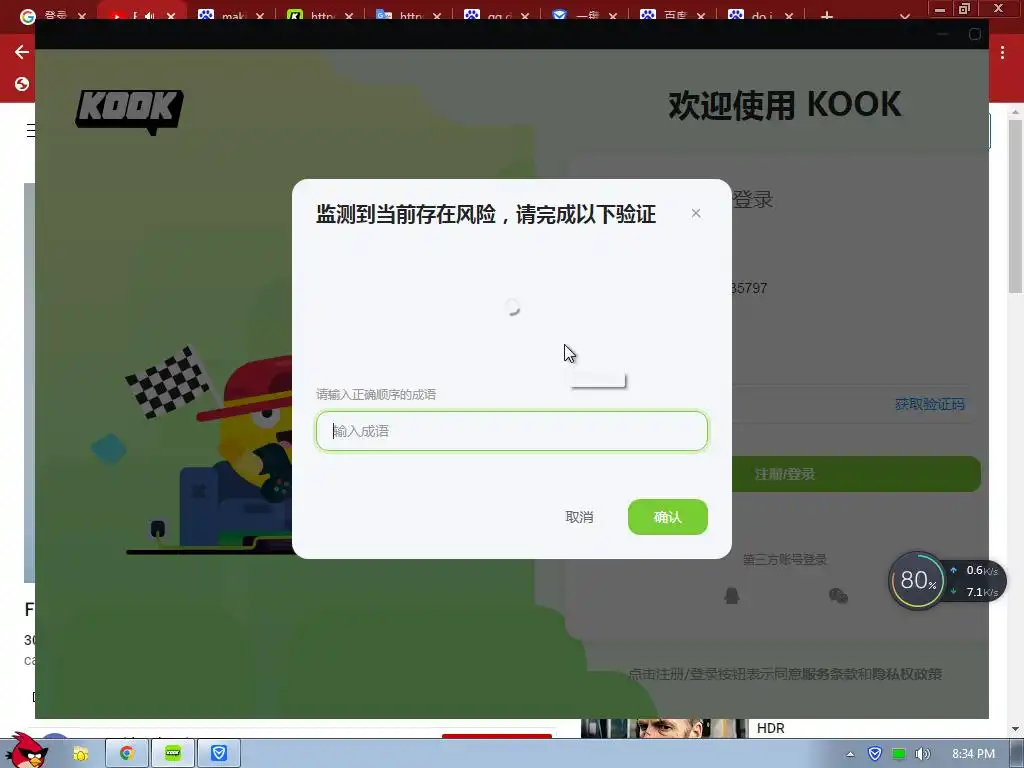Click the globe site info icon
Image resolution: width=1024 pixels, height=768 pixels.
(x=22, y=84)
